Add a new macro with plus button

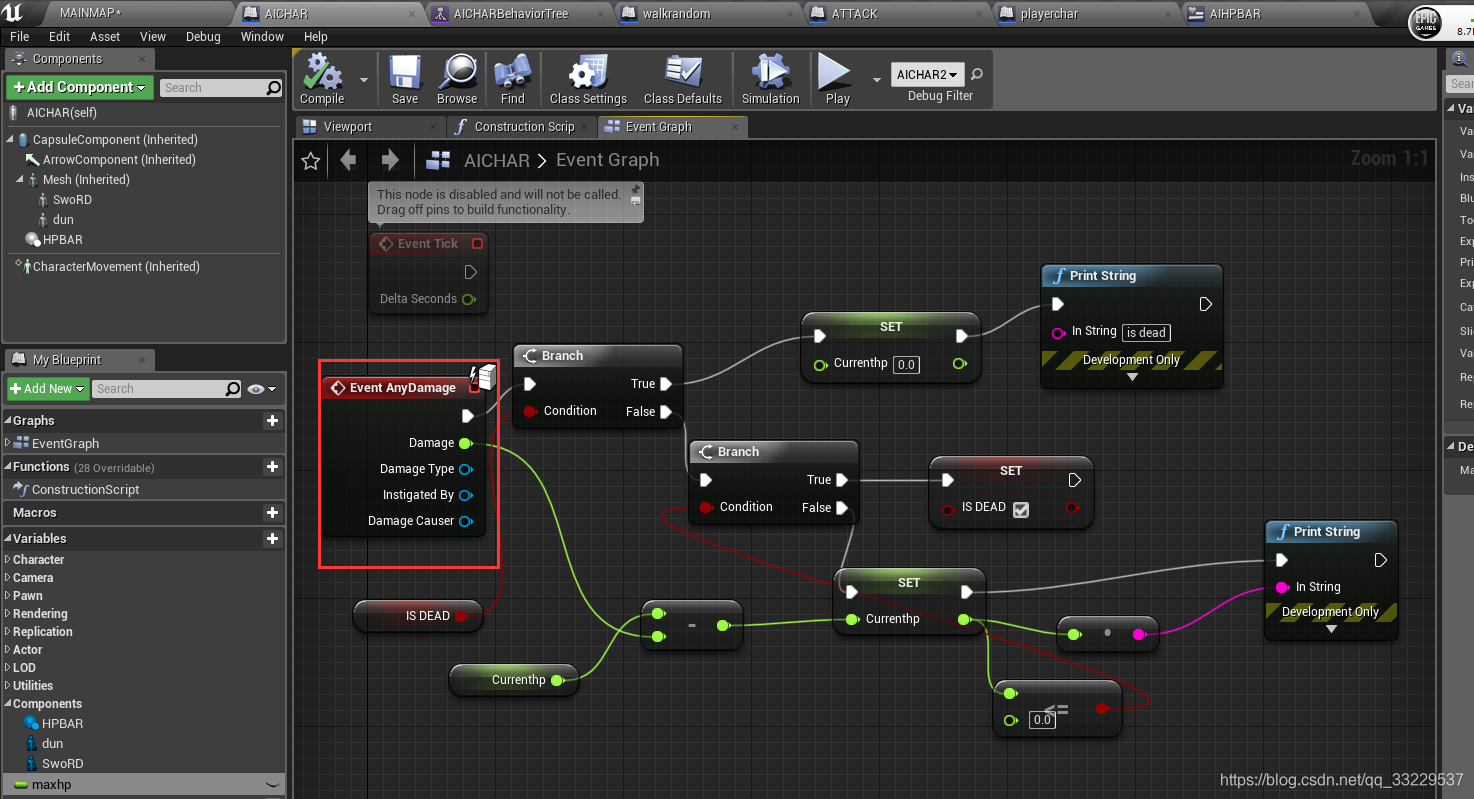(x=272, y=513)
